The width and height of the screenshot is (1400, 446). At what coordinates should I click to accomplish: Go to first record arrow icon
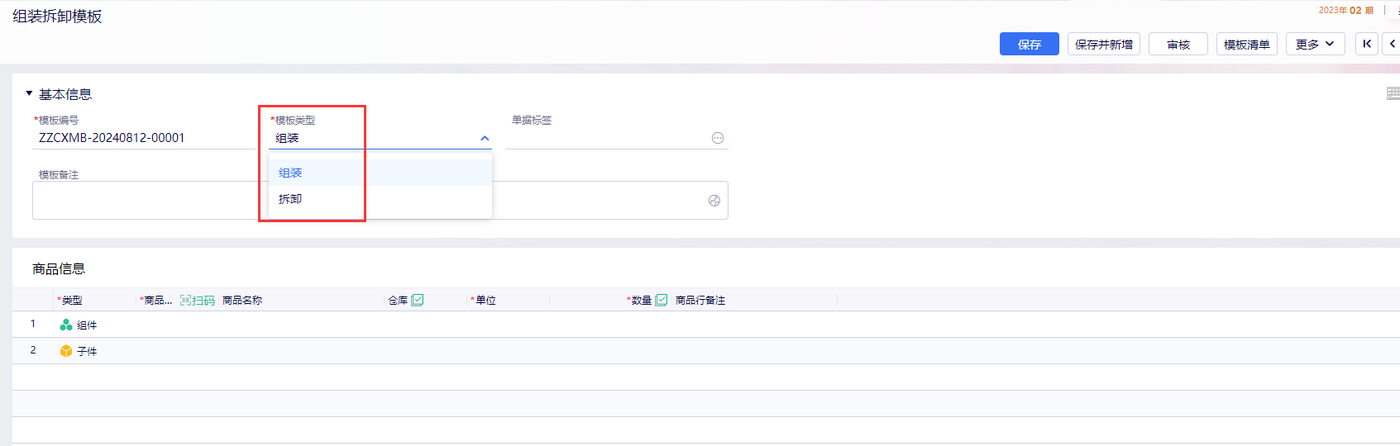coord(1367,44)
